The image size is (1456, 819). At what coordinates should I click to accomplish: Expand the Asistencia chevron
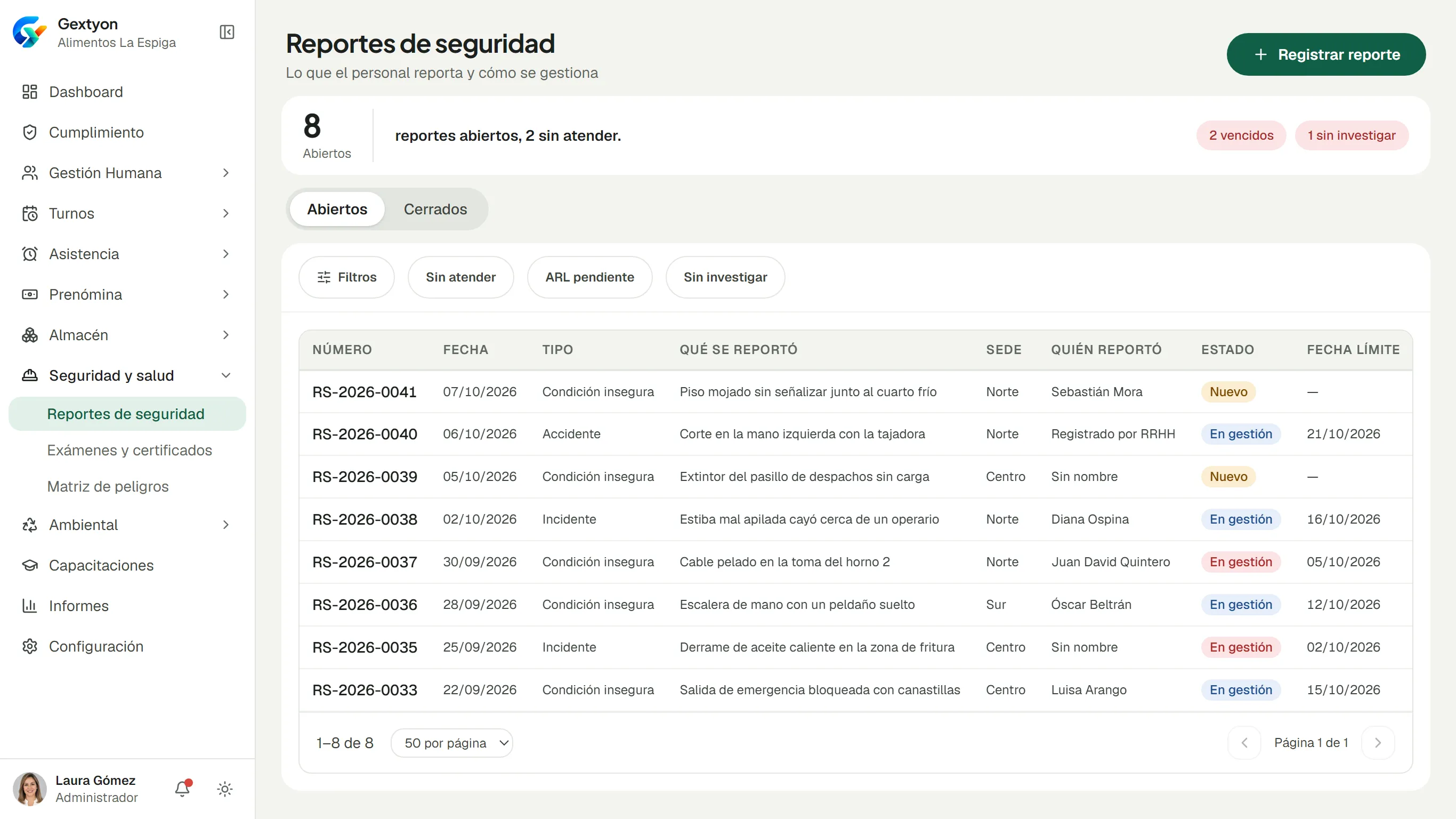[x=225, y=254]
